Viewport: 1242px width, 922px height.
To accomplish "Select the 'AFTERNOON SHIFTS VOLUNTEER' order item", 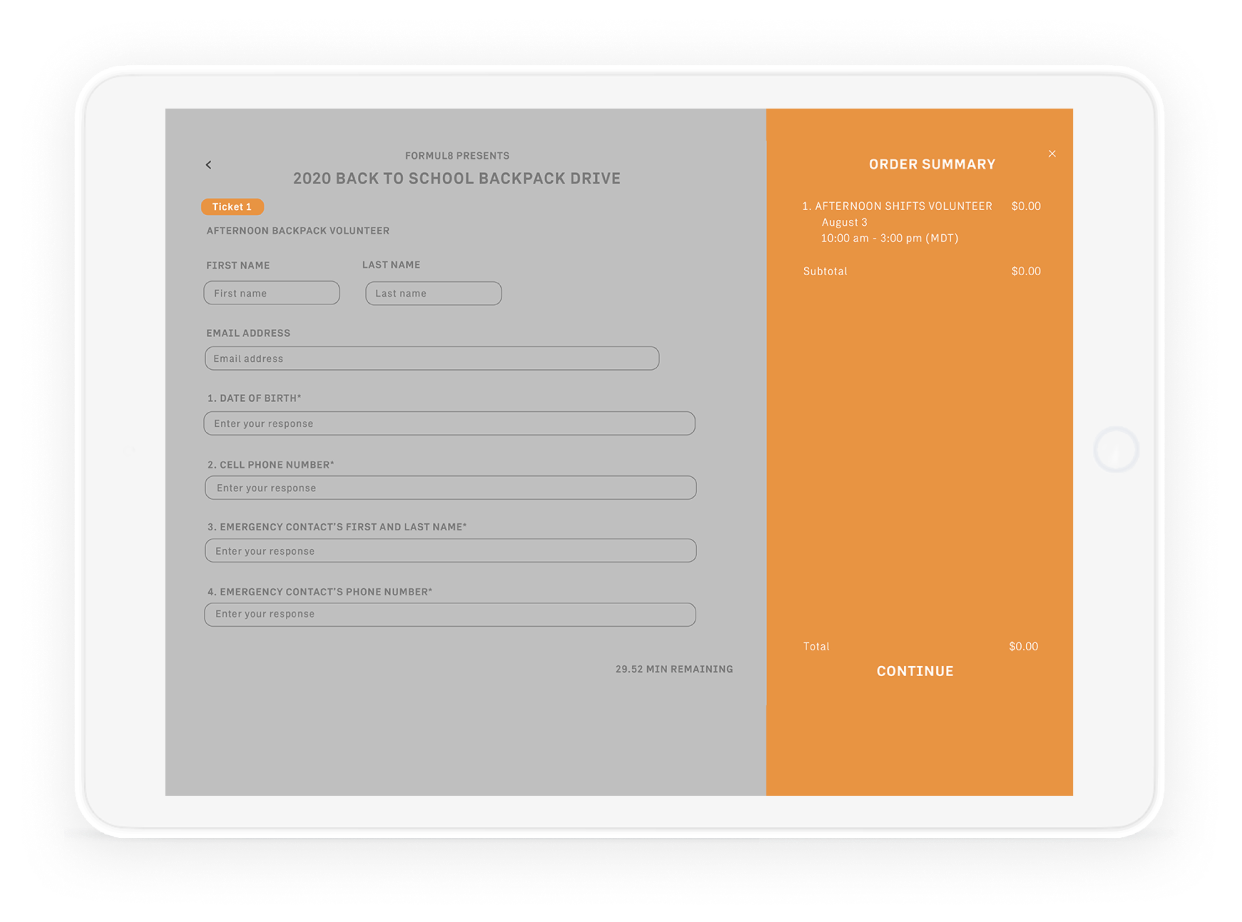I will click(x=897, y=206).
